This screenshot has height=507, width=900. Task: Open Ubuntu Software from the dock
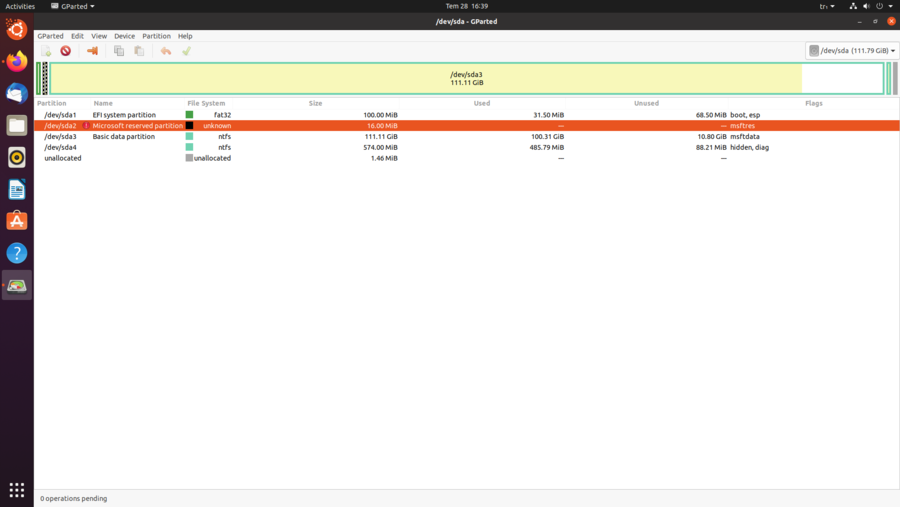click(17, 221)
